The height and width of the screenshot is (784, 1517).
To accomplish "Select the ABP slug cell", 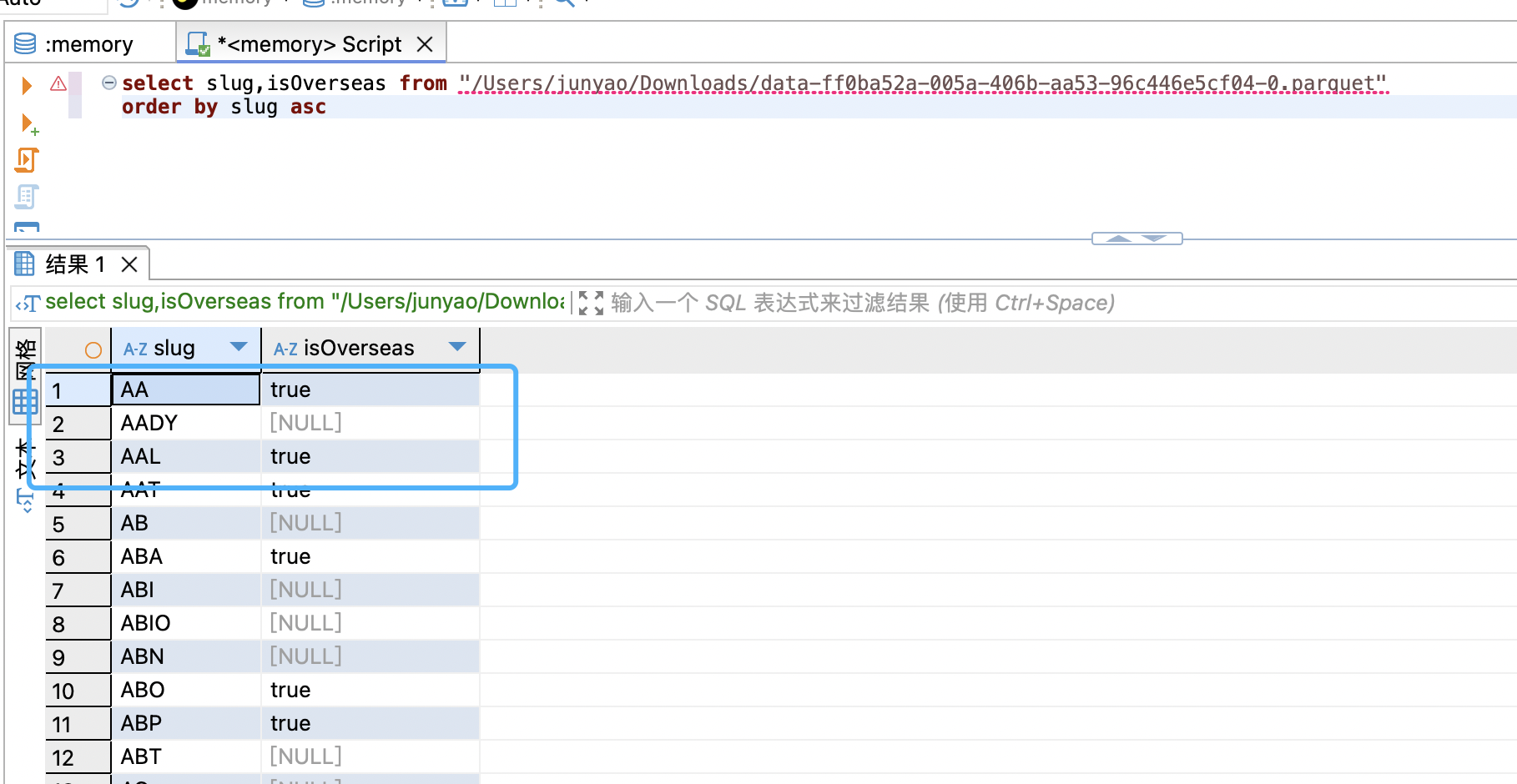I will pyautogui.click(x=186, y=723).
